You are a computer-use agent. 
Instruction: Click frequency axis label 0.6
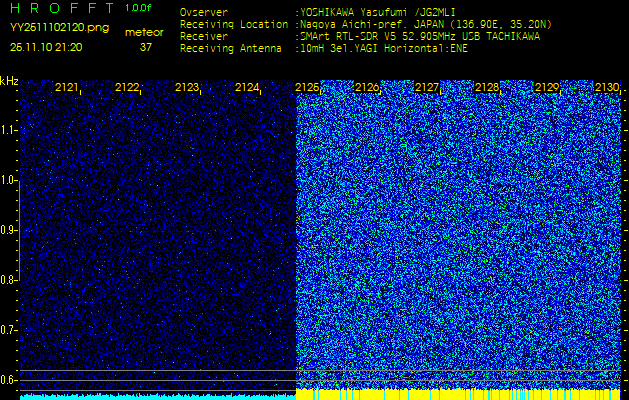[7, 380]
